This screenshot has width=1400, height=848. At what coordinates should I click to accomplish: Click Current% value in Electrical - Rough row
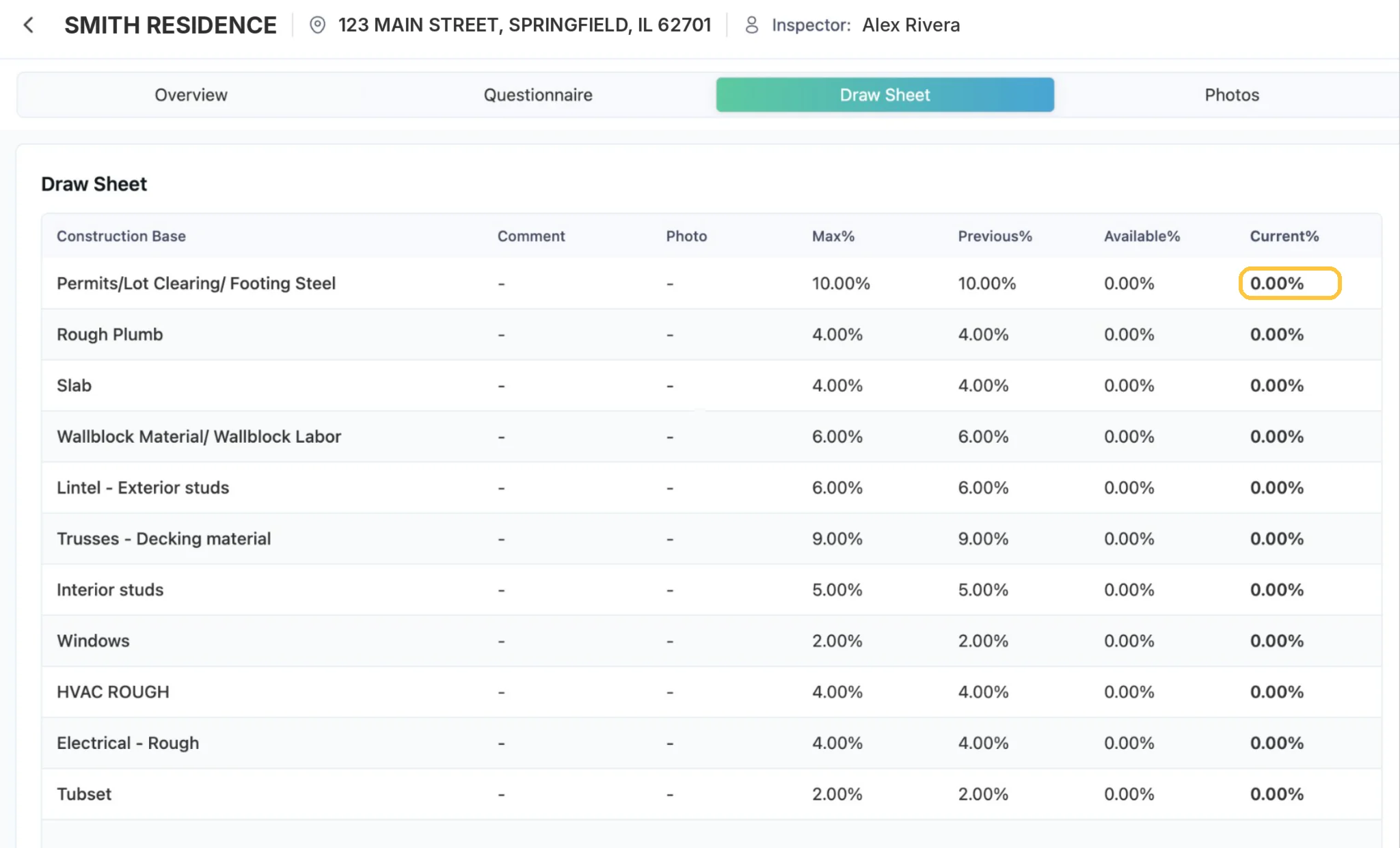click(1277, 743)
